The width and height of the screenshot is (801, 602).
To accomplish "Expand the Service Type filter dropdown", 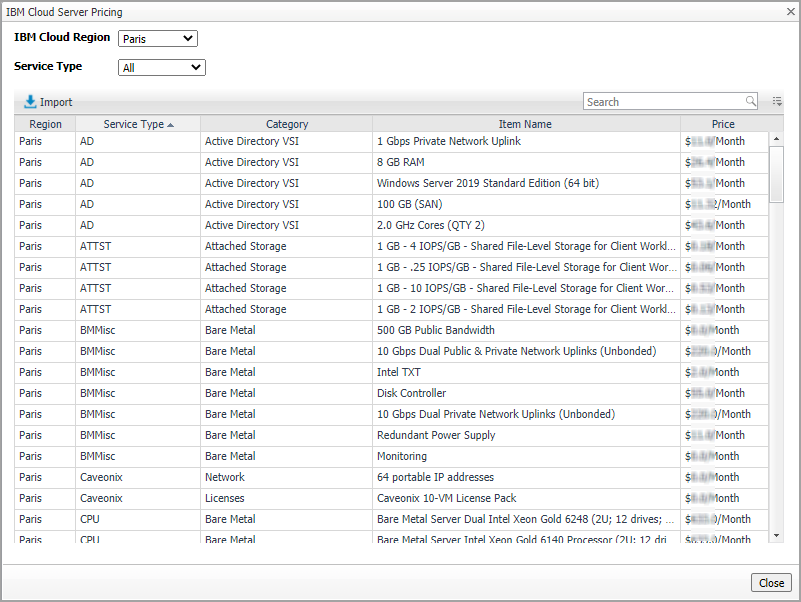I will click(161, 68).
